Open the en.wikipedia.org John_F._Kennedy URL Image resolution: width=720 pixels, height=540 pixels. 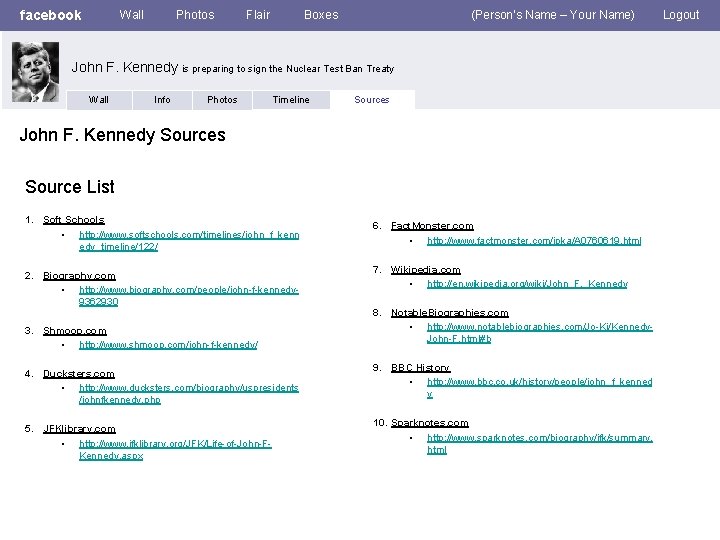[527, 284]
